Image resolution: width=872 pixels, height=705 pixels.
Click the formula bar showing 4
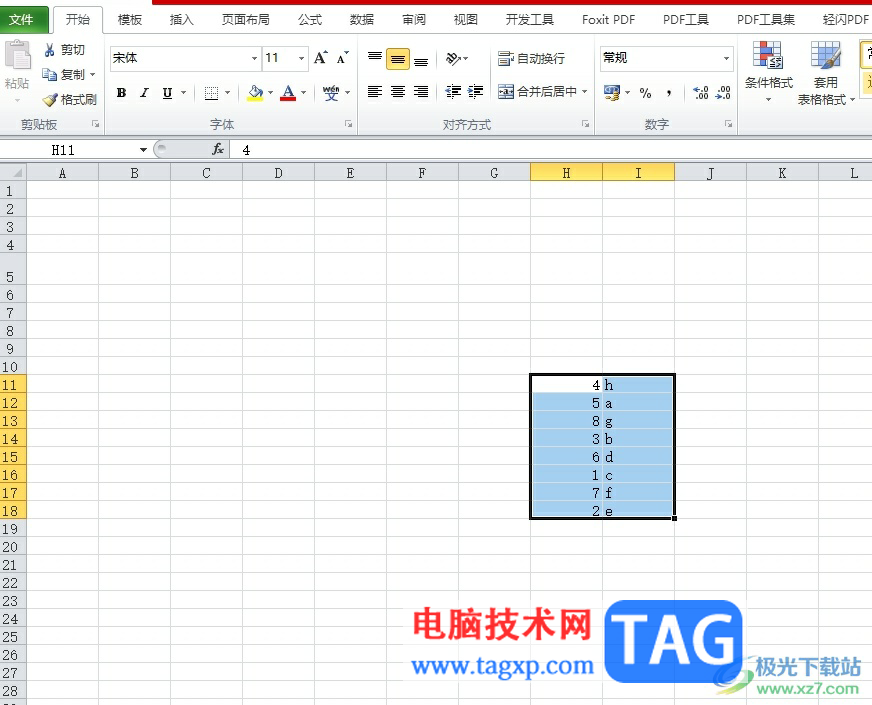click(553, 150)
